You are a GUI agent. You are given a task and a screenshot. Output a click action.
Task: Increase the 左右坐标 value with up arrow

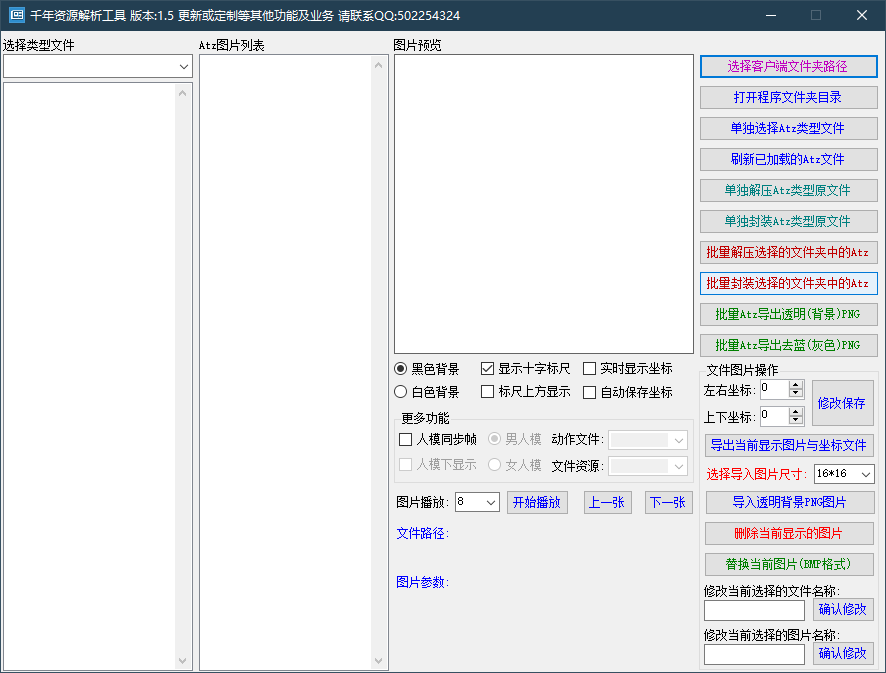(796, 384)
